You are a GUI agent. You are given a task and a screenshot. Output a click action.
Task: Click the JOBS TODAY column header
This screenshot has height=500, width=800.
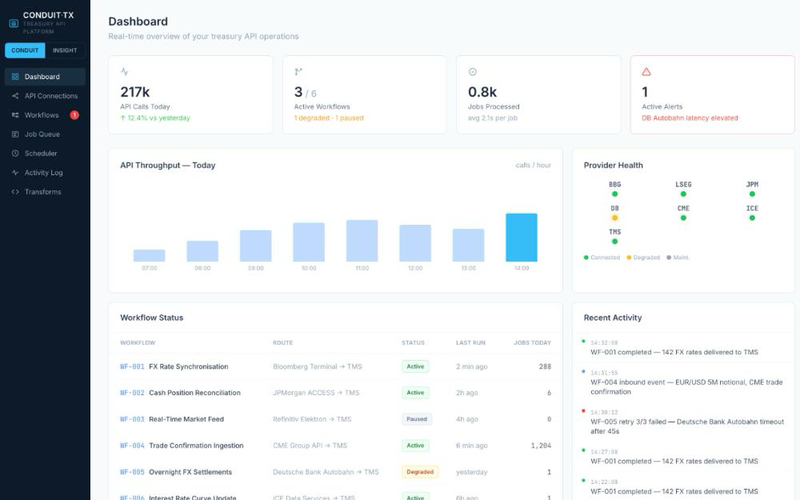click(x=532, y=343)
